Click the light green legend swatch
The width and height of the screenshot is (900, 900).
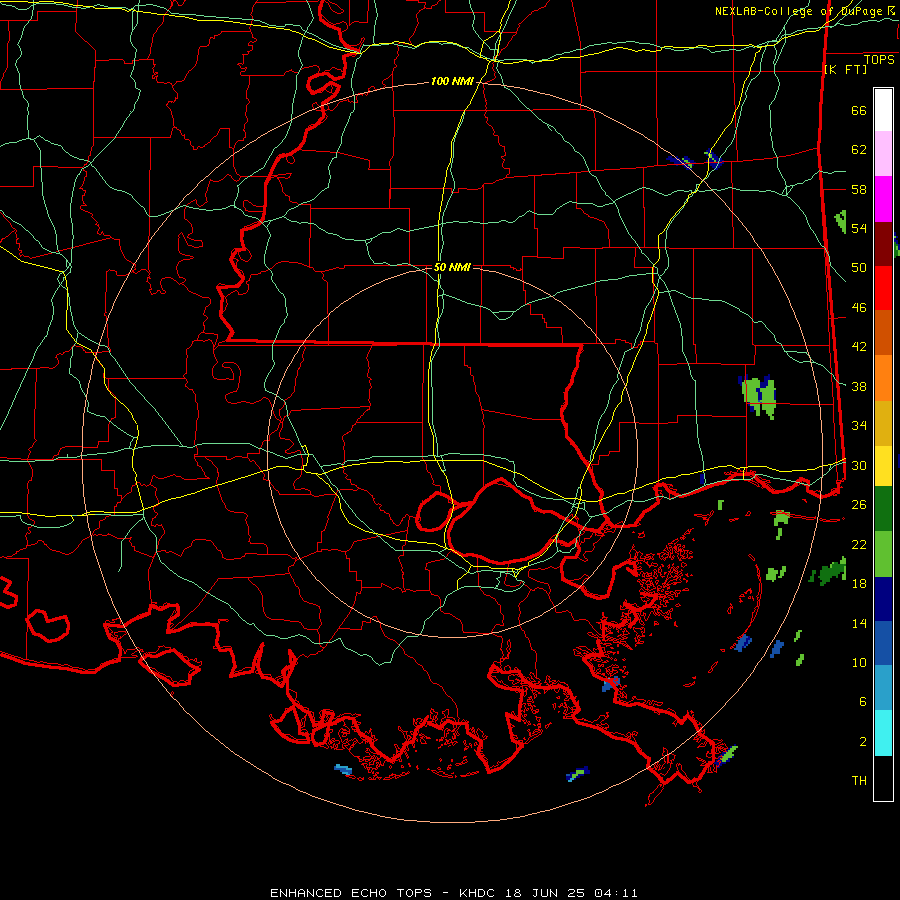pyautogui.click(x=883, y=554)
